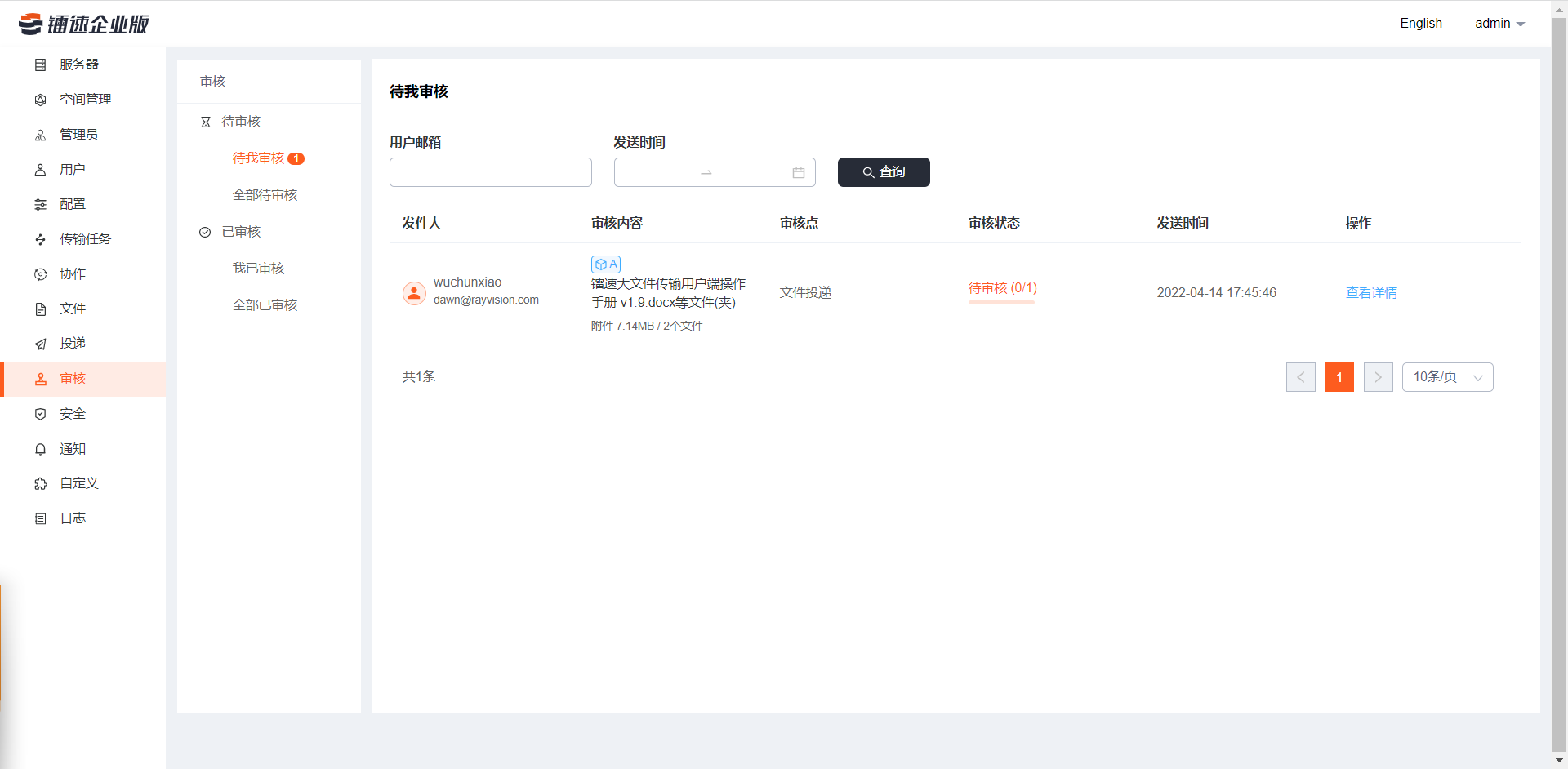Viewport: 1568px width, 769px height.
Task: Open 我已审核 in the submenu
Action: (258, 269)
